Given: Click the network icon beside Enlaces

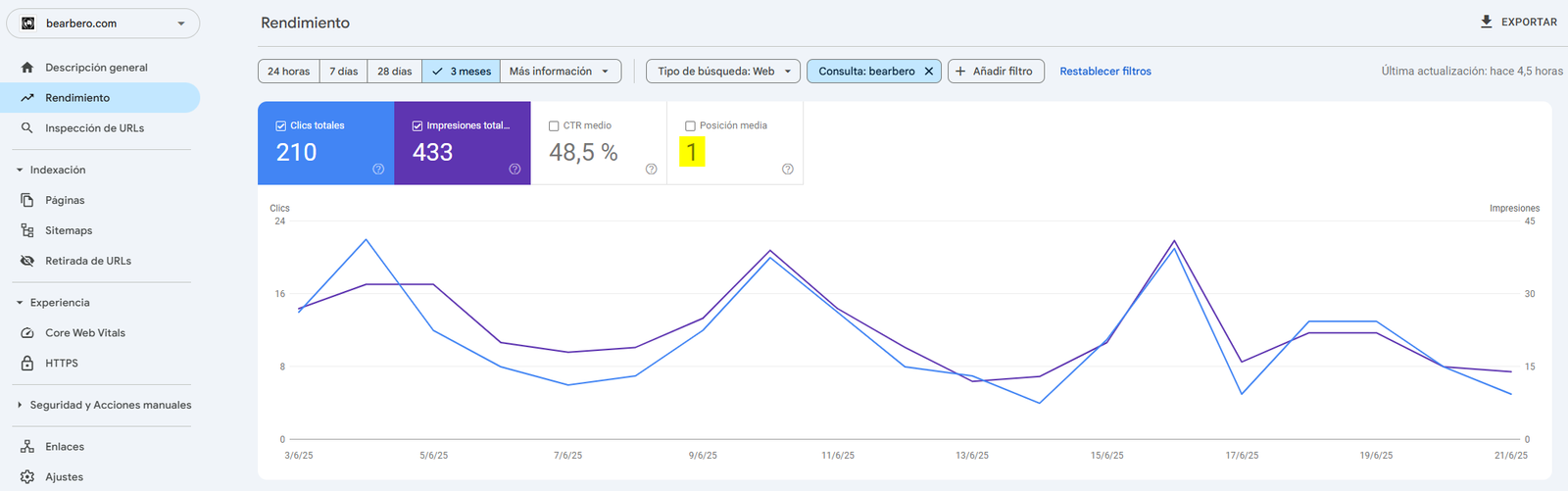Looking at the screenshot, I should pyautogui.click(x=27, y=447).
